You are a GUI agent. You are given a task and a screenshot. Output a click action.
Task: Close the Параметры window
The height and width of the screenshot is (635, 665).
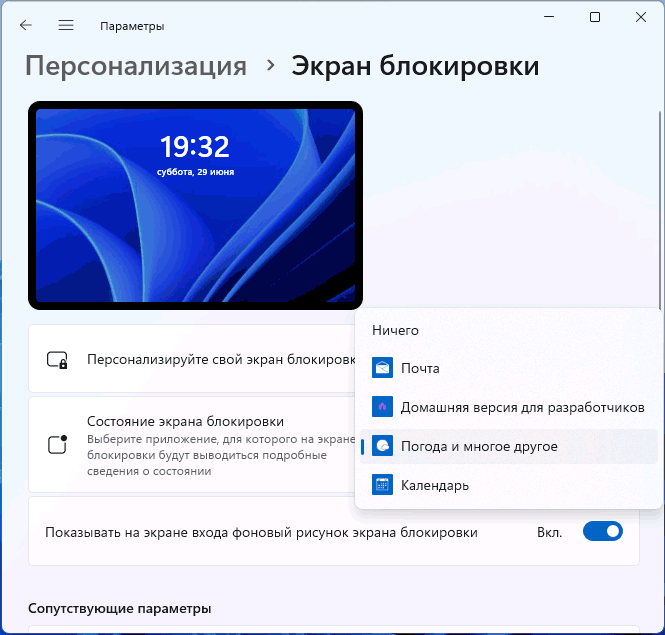pyautogui.click(x=641, y=17)
